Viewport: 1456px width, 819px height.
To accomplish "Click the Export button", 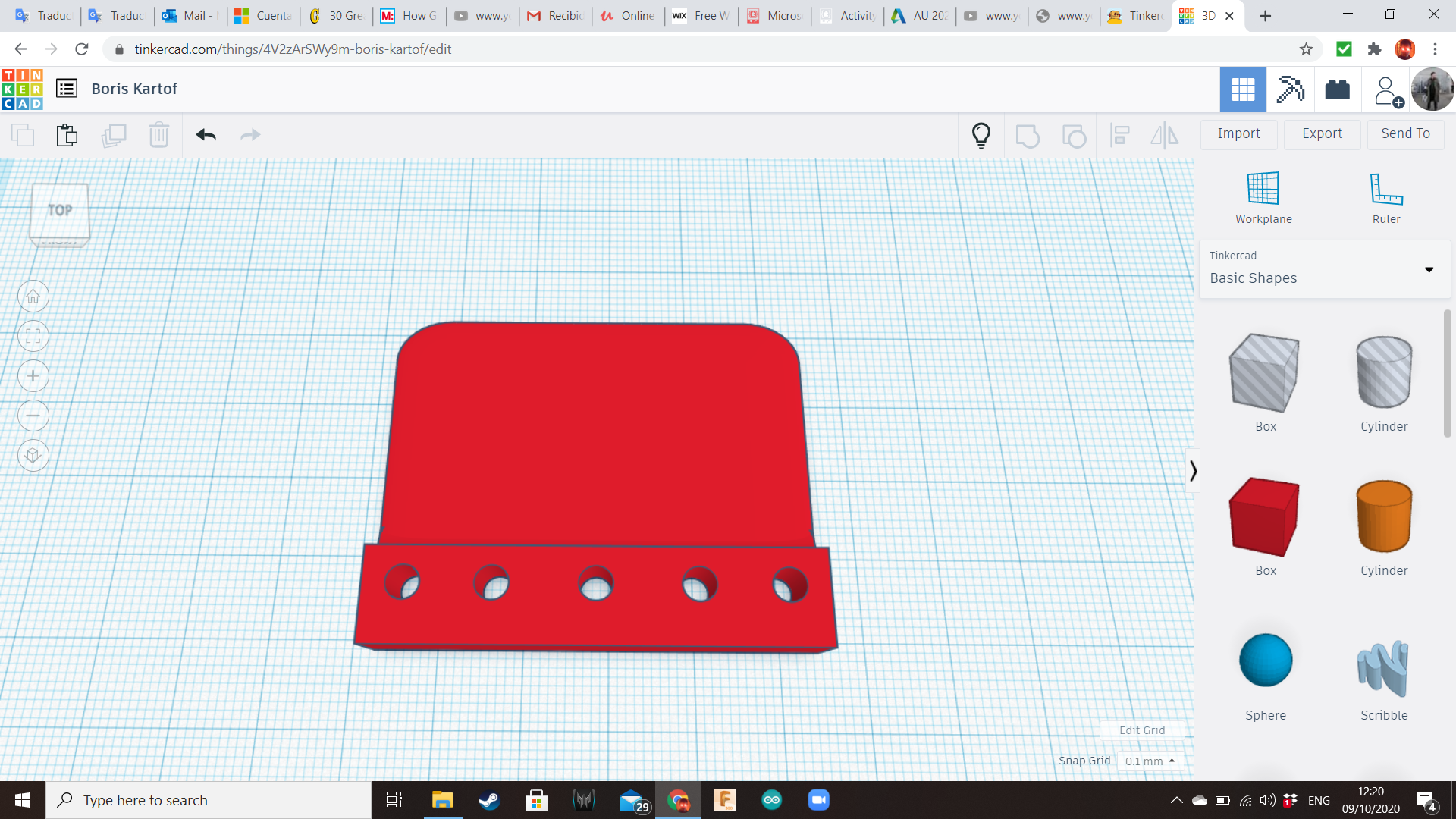I will [1321, 133].
